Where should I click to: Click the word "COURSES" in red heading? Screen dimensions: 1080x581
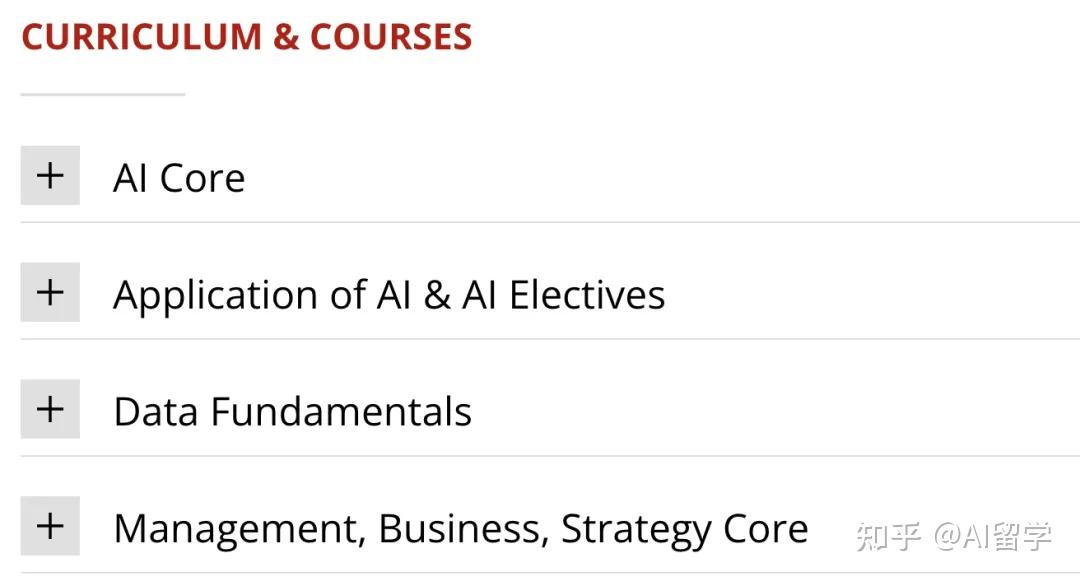(391, 37)
